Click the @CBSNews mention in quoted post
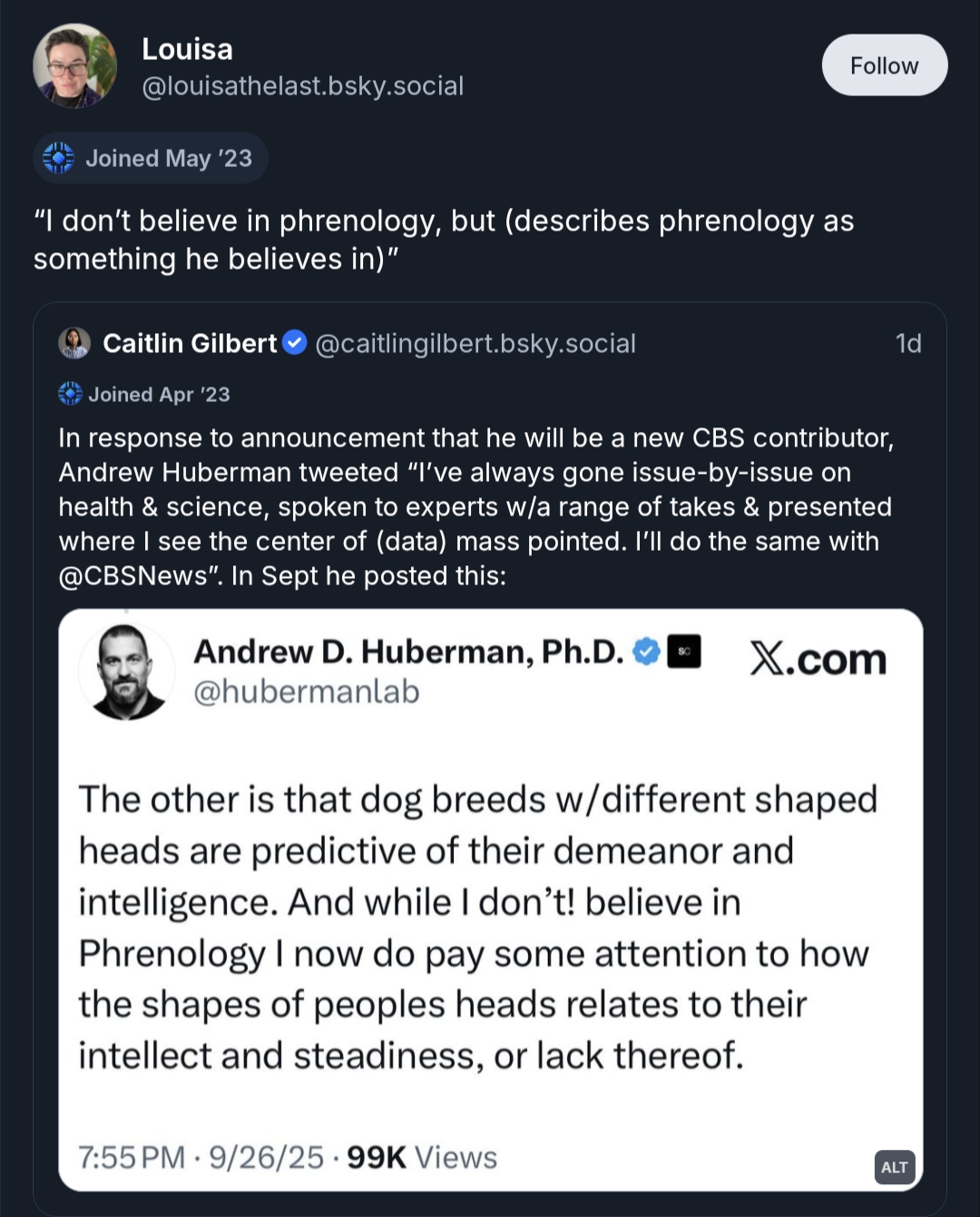Screen dimensions: 980x1217 [x=133, y=575]
